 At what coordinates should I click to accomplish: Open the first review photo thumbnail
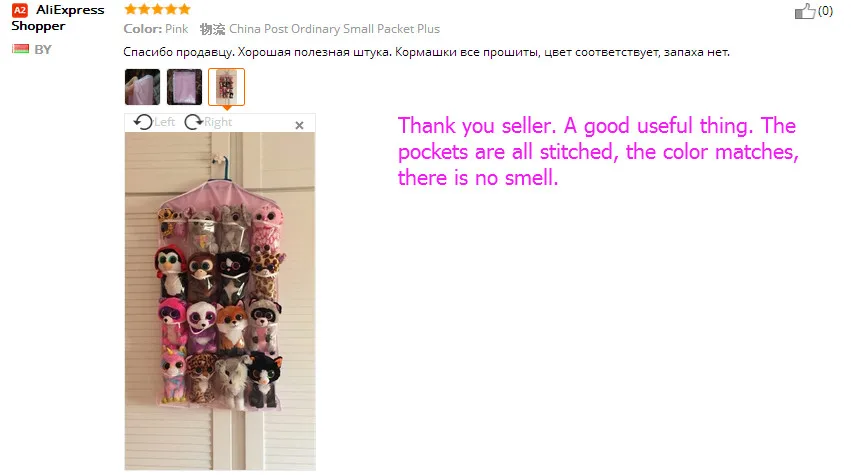142,87
